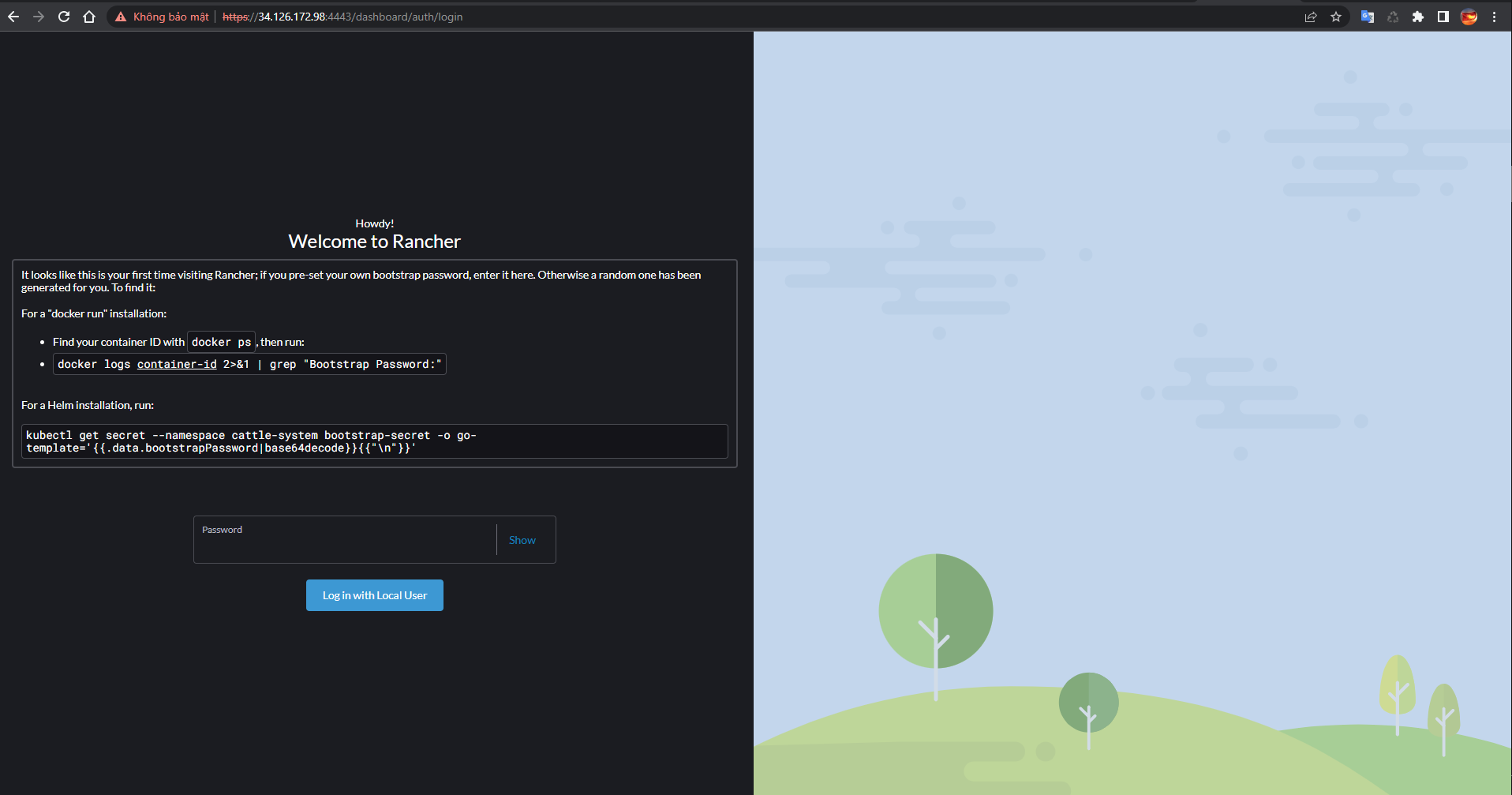Select the address bar URL
Viewport: 1512px width, 795px height.
click(342, 17)
